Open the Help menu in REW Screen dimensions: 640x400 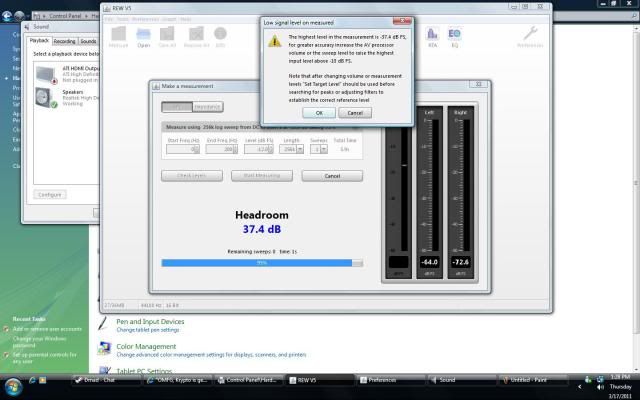pyautogui.click(x=186, y=19)
